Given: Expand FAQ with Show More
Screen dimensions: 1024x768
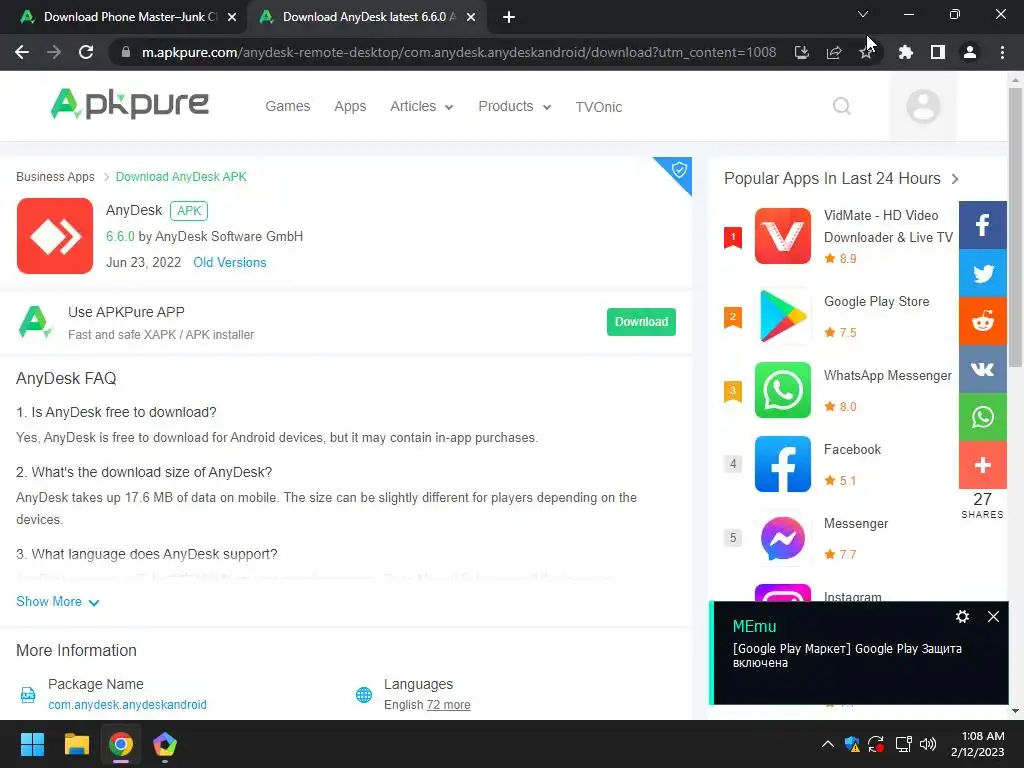Looking at the screenshot, I should point(57,601).
